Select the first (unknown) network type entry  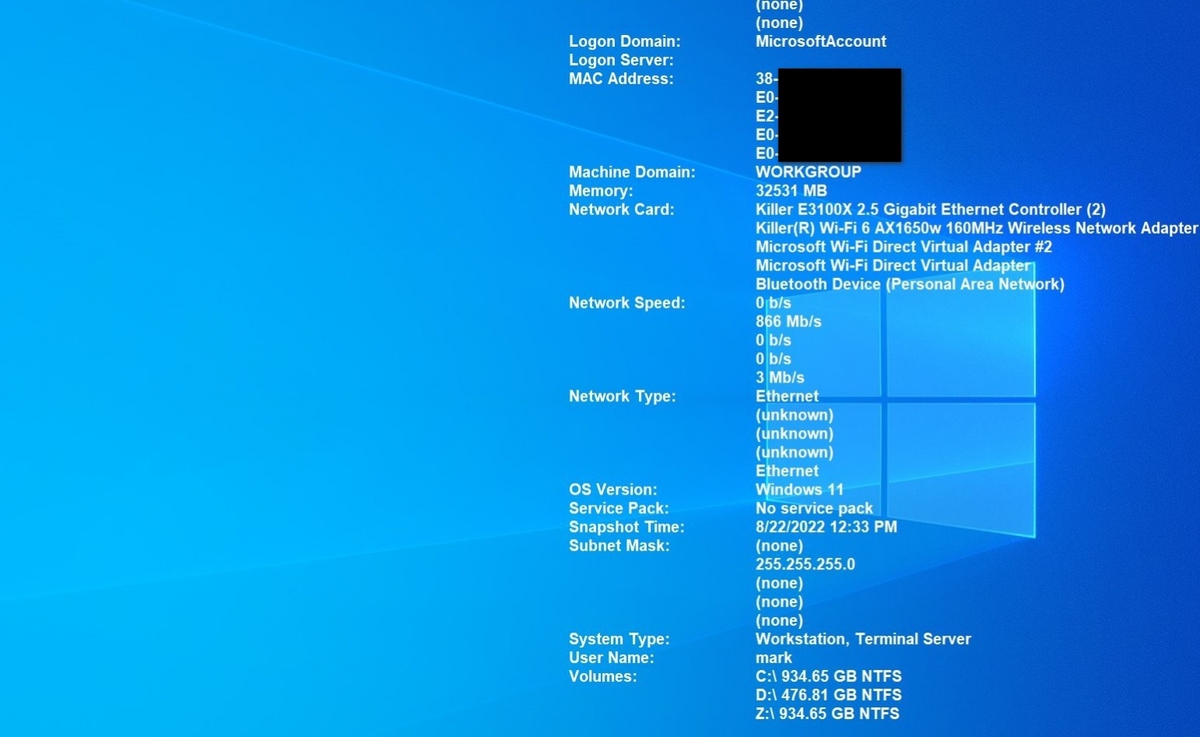793,414
